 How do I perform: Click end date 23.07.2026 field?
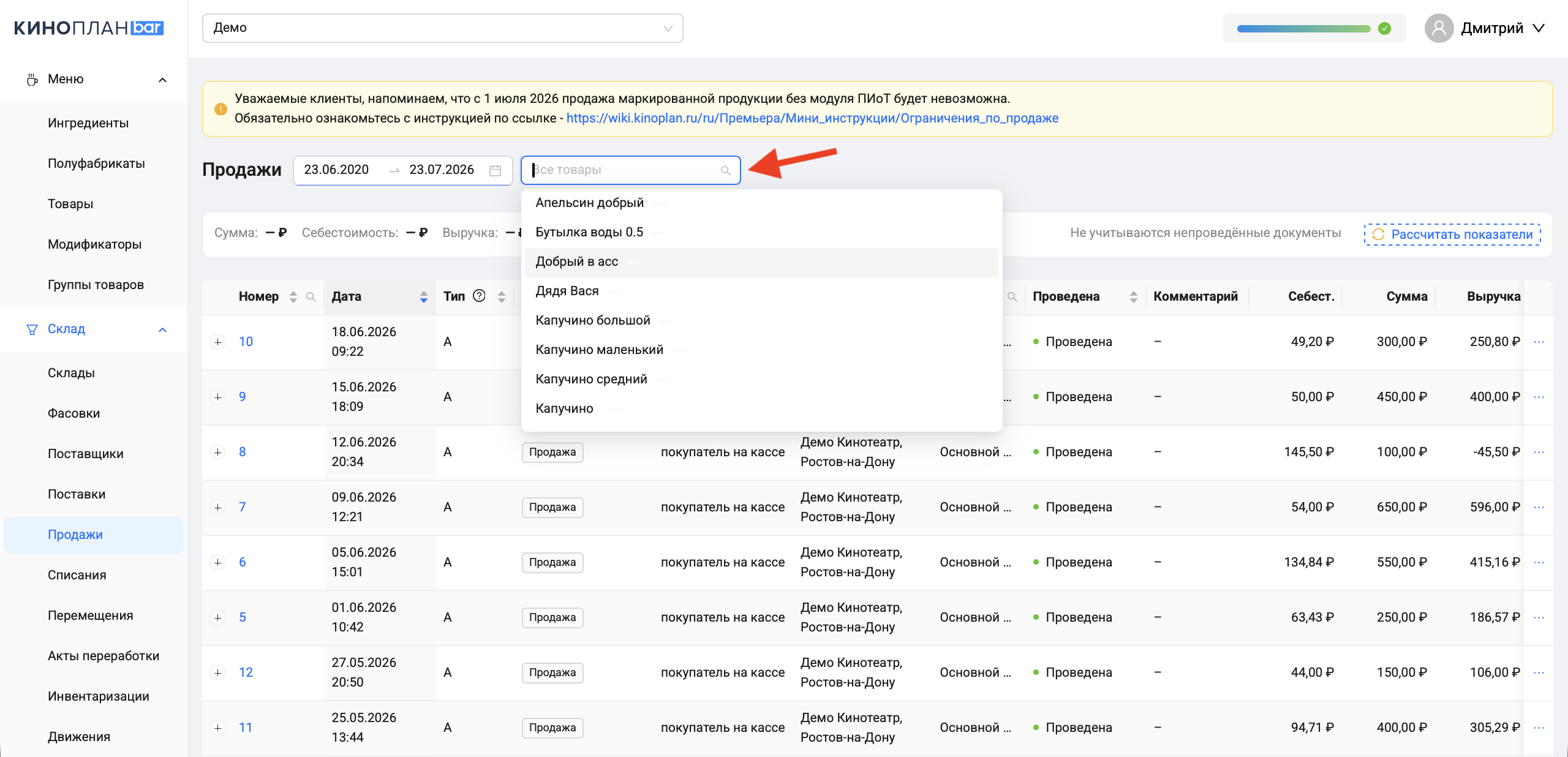(x=442, y=170)
